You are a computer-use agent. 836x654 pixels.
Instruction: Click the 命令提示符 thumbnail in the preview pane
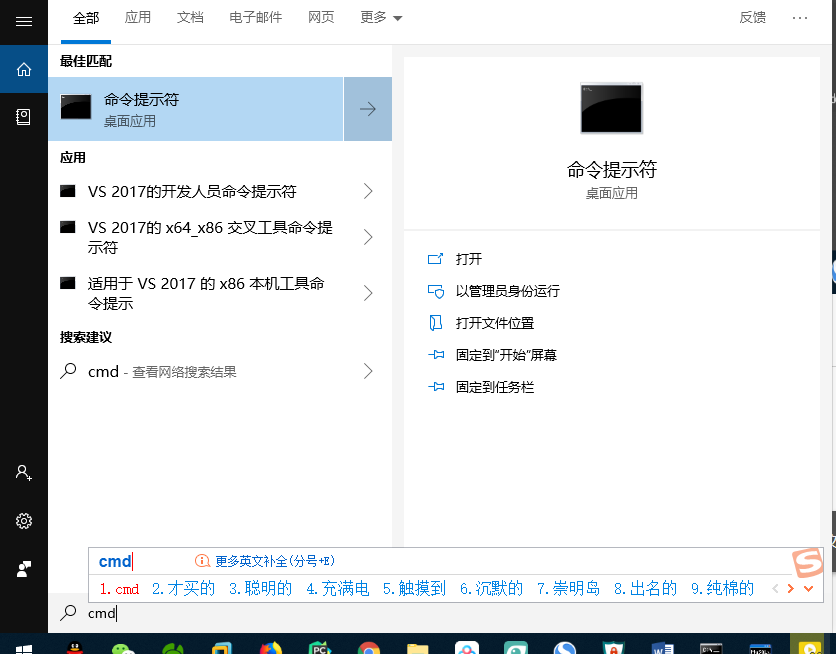(611, 108)
